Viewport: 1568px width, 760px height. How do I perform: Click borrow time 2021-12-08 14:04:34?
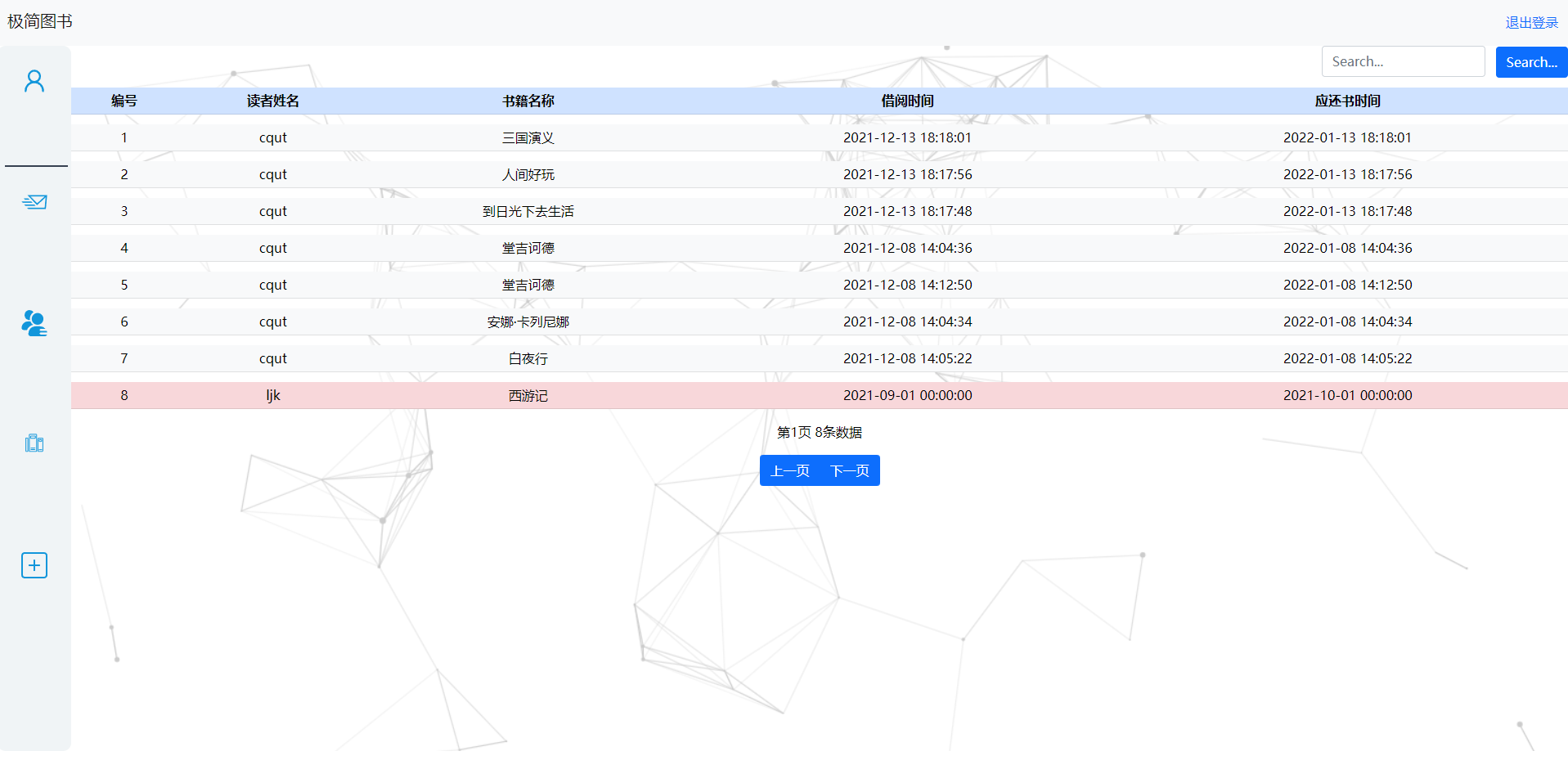click(908, 322)
